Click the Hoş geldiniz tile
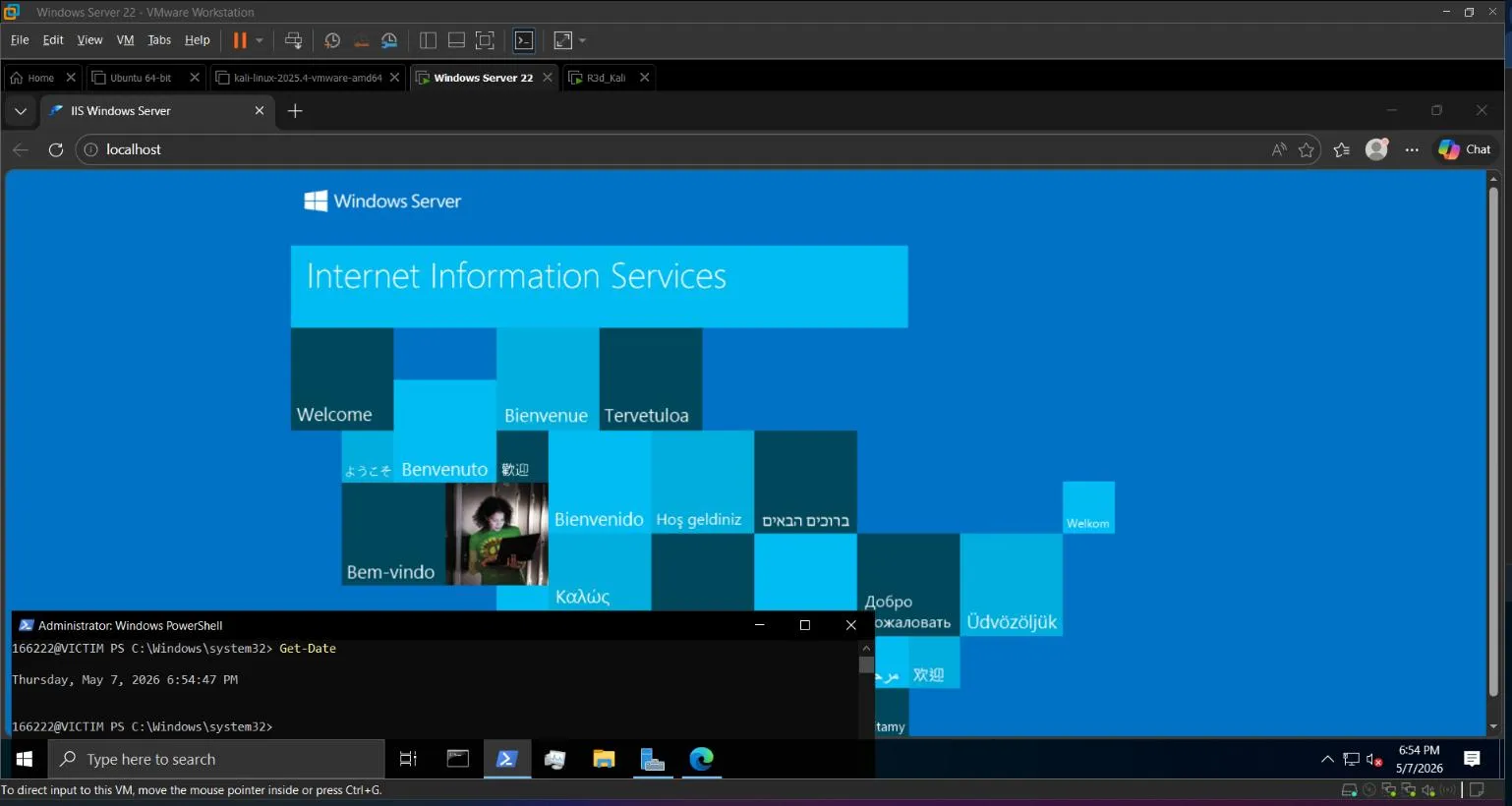This screenshot has height=806, width=1512. pyautogui.click(x=703, y=483)
